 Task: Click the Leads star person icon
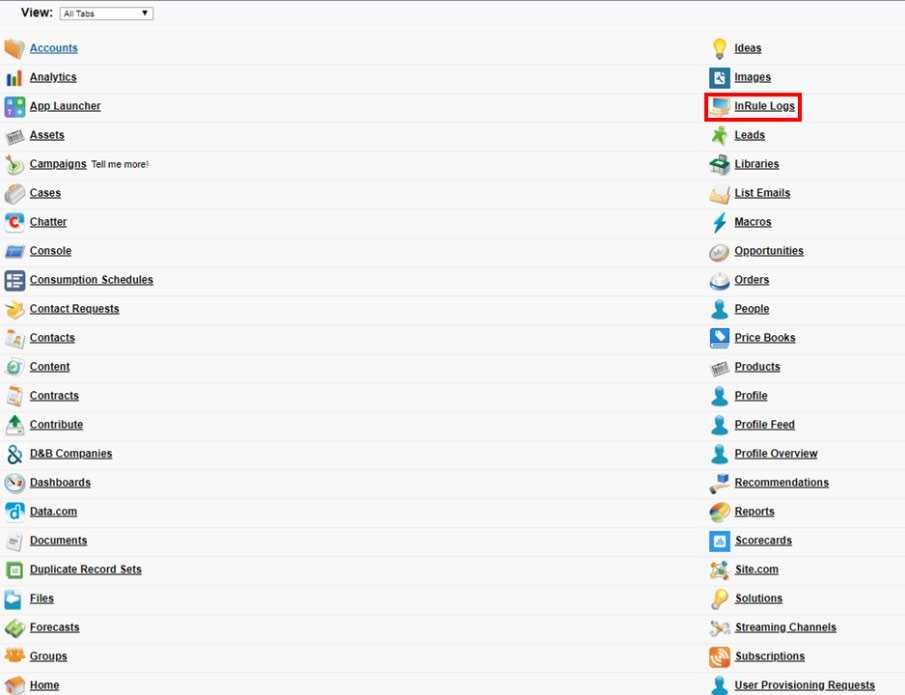tap(719, 136)
